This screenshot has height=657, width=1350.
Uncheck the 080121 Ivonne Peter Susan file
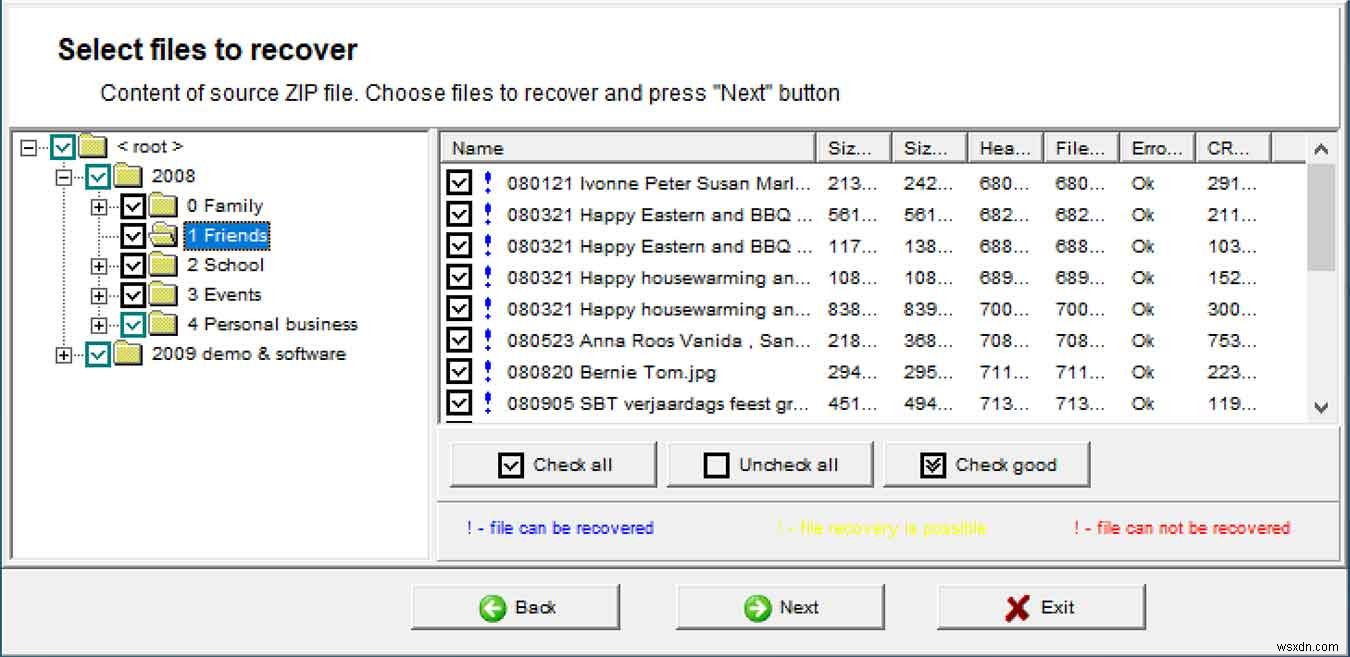[x=459, y=183]
